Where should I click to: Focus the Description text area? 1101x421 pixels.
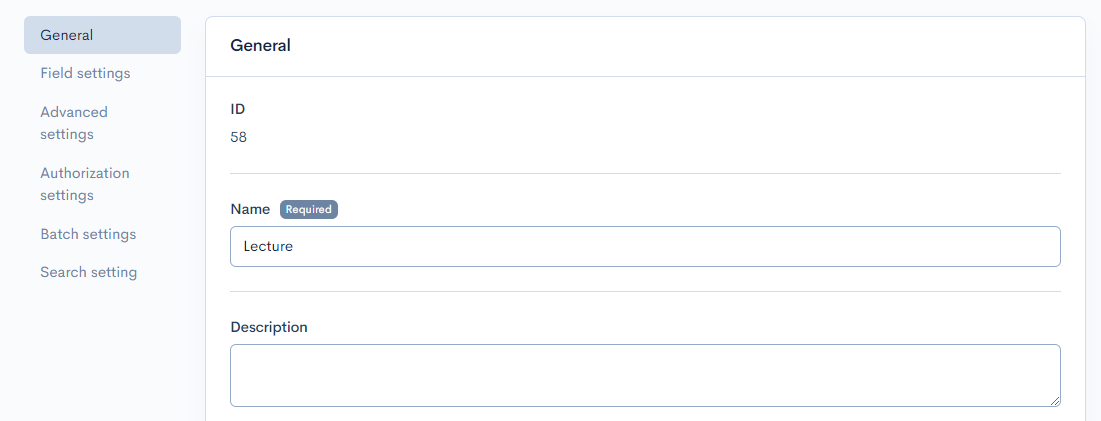point(645,375)
